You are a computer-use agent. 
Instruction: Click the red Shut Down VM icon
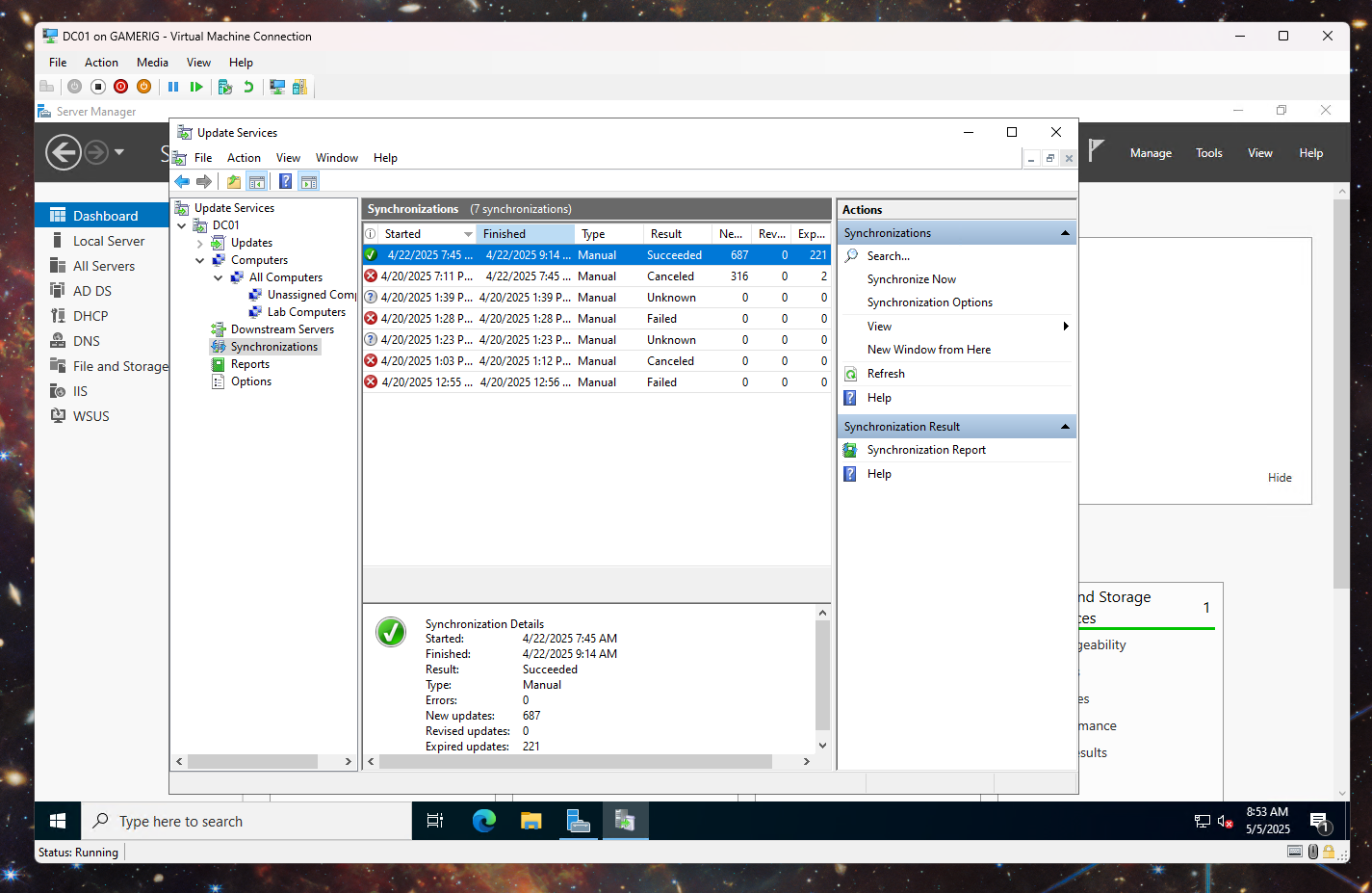point(120,87)
